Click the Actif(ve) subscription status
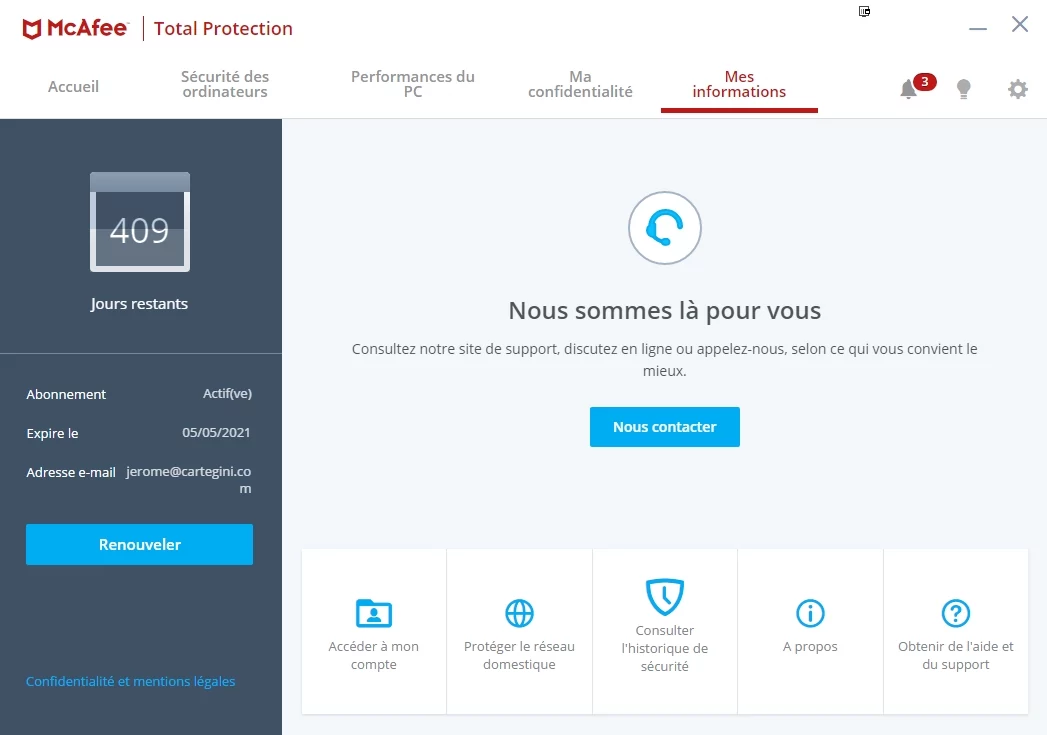 click(227, 394)
